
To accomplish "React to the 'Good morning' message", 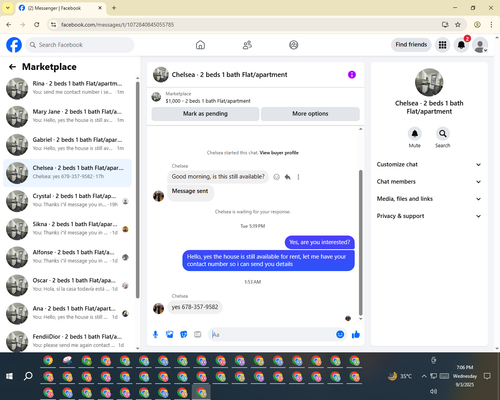I will (276, 177).
